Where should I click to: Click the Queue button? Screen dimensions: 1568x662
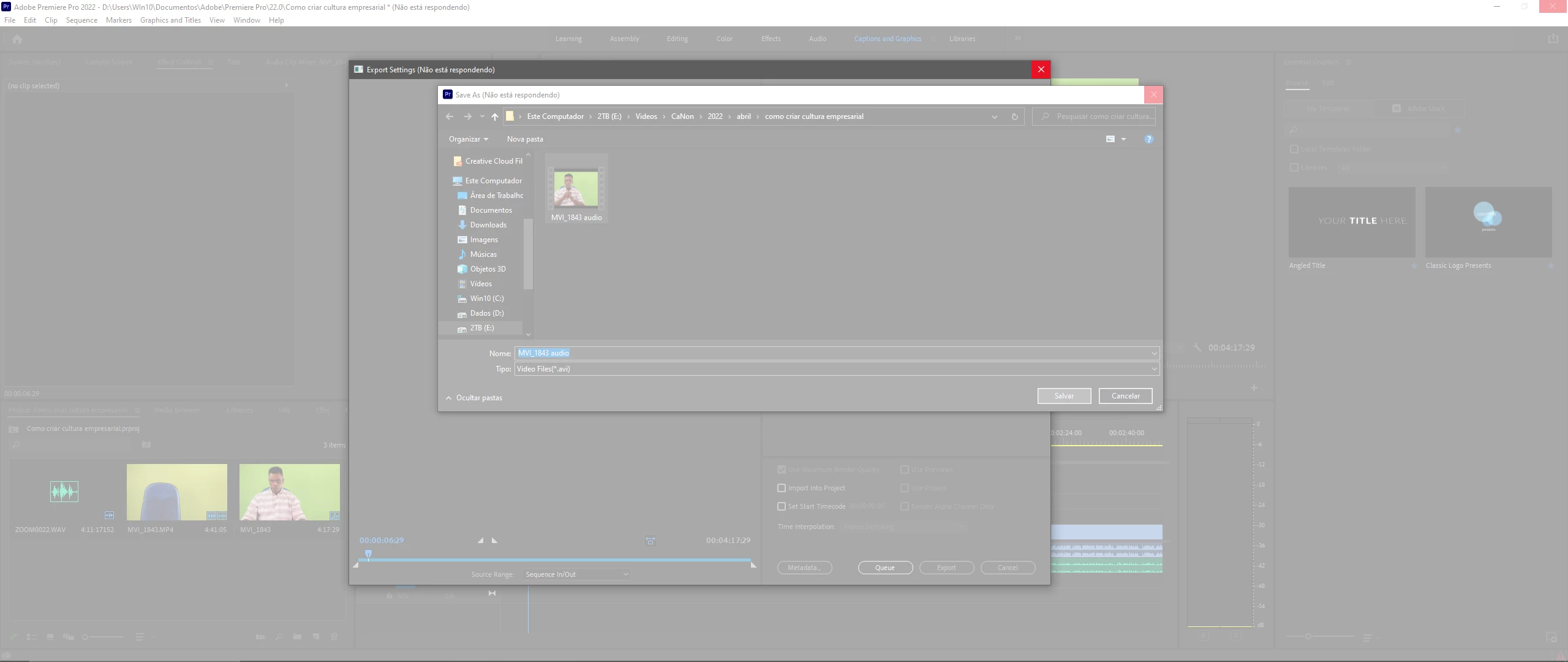(885, 568)
